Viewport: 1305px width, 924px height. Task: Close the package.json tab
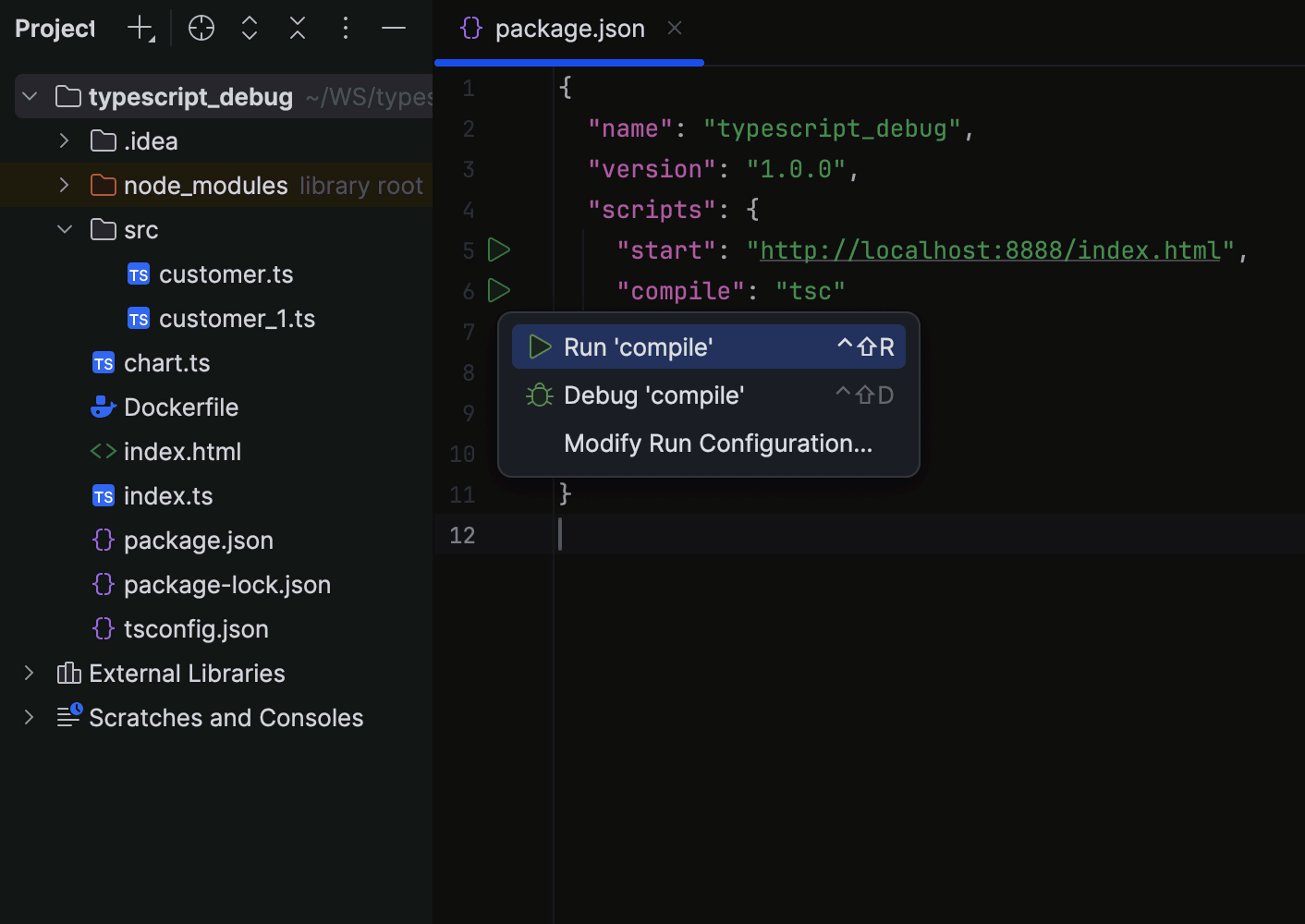(x=675, y=29)
